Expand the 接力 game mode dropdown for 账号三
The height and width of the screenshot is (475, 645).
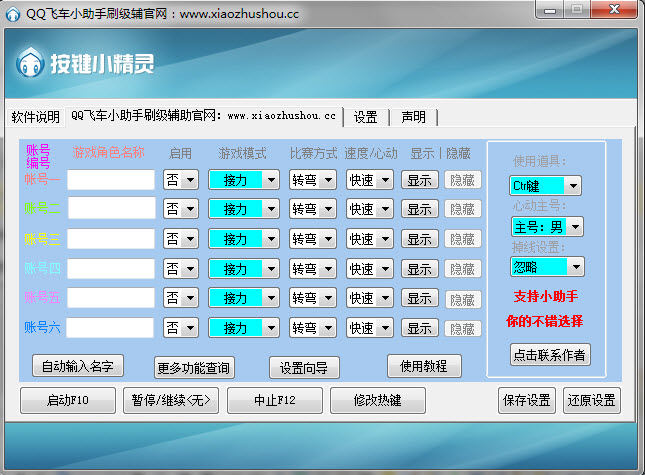tap(244, 239)
